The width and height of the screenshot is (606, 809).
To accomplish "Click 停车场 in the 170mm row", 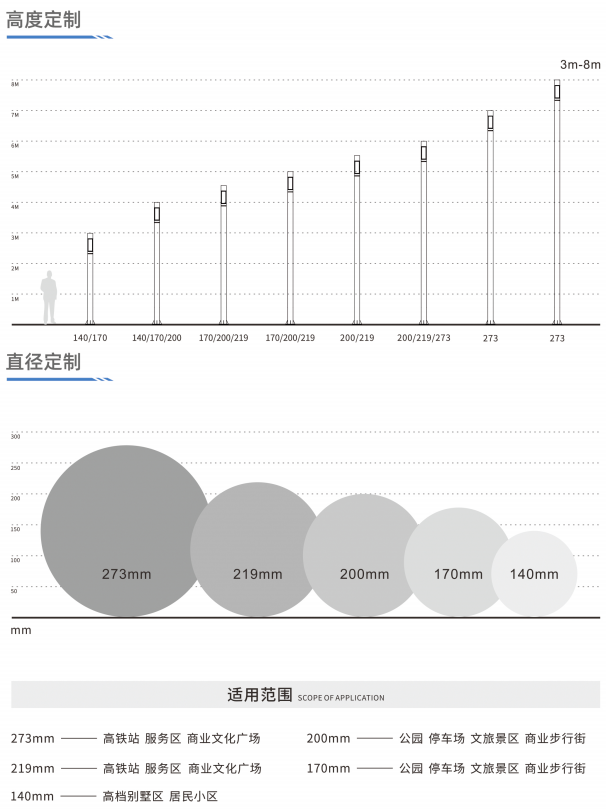I will 447,769.
